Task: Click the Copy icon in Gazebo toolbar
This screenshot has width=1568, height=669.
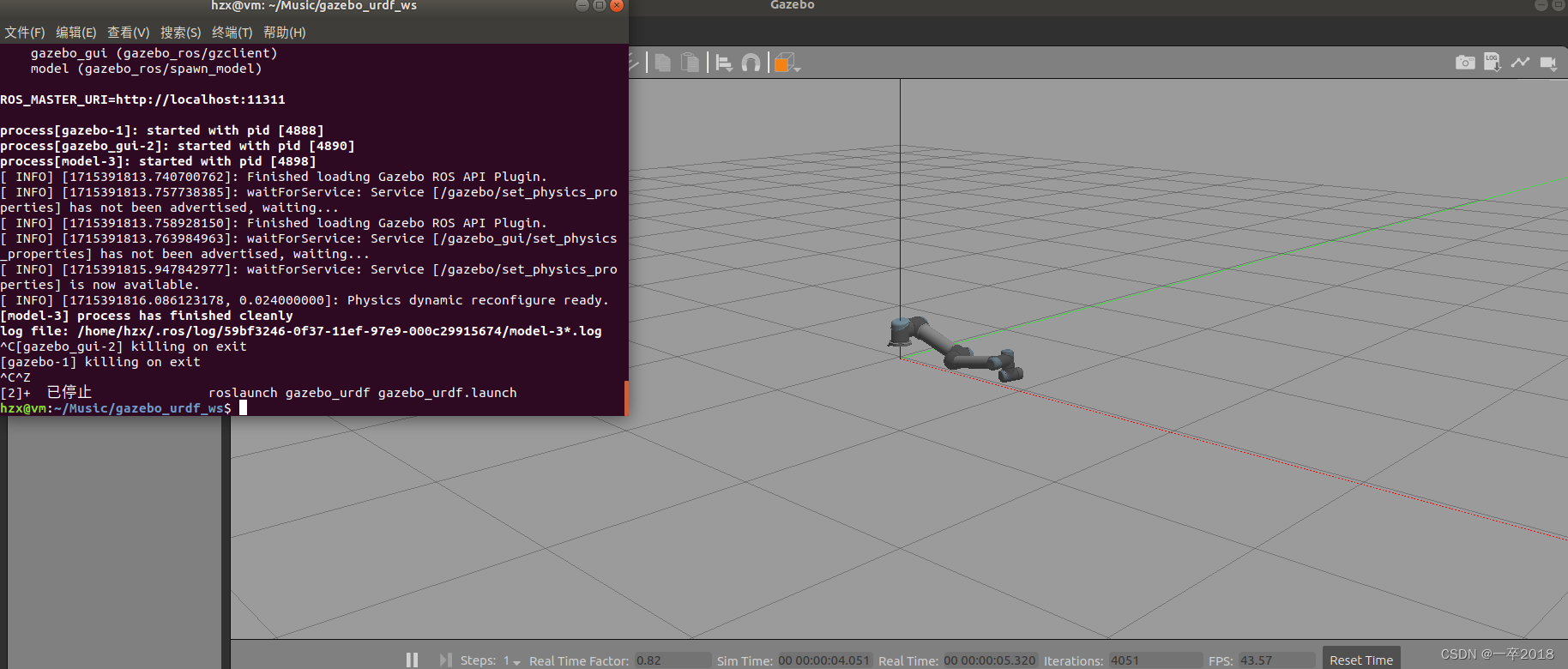Action: pyautogui.click(x=662, y=63)
